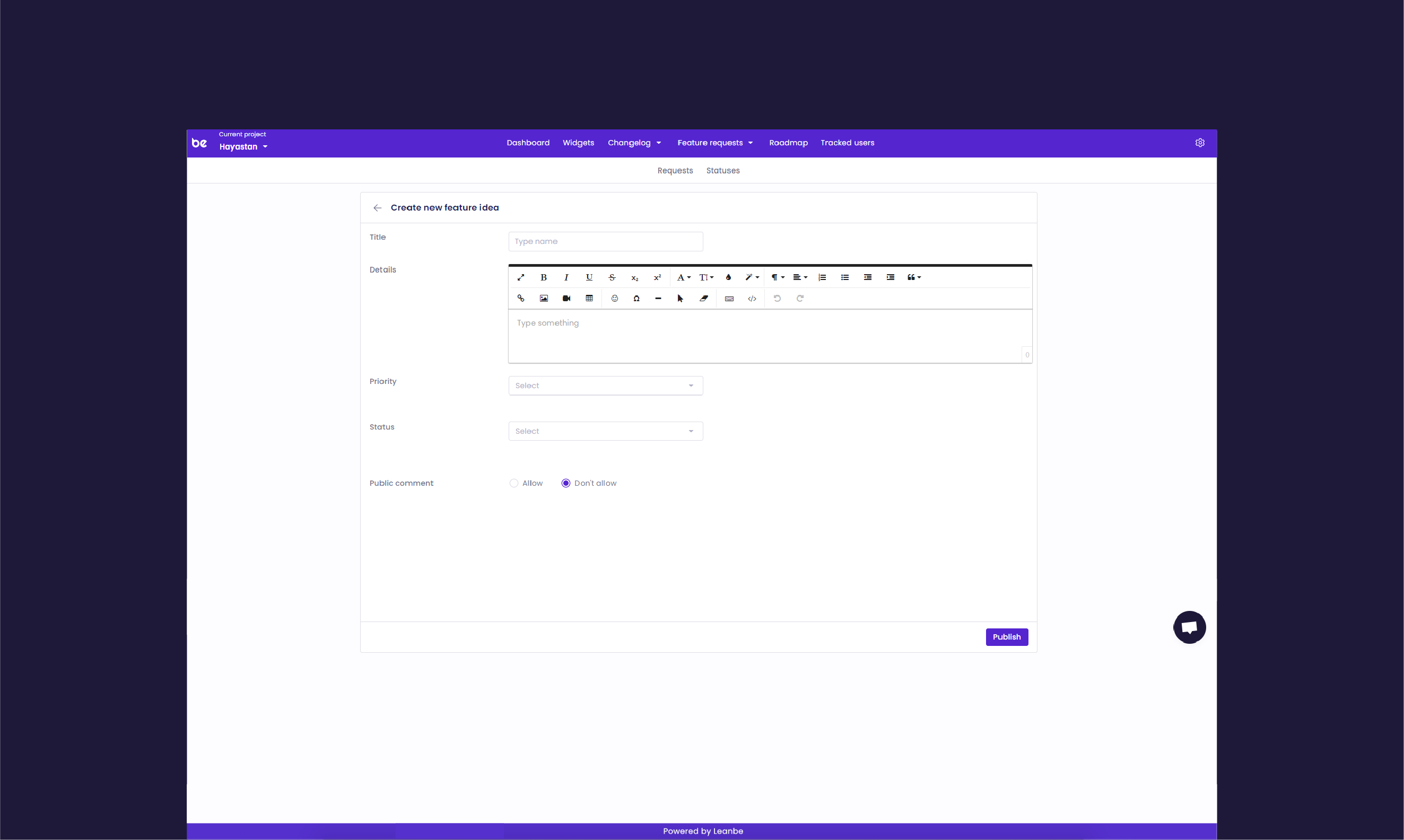Image resolution: width=1404 pixels, height=840 pixels.
Task: Open the Roadmap menu item
Action: pyautogui.click(x=788, y=143)
